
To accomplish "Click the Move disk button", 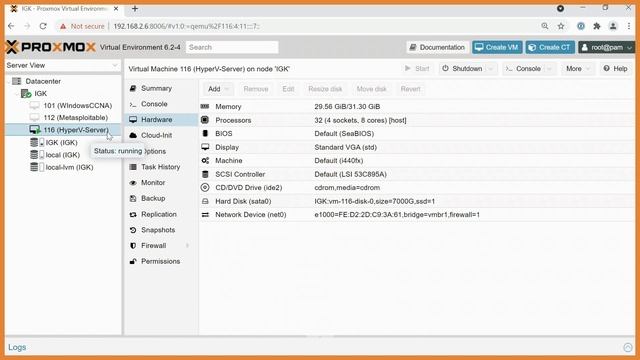I will [371, 89].
